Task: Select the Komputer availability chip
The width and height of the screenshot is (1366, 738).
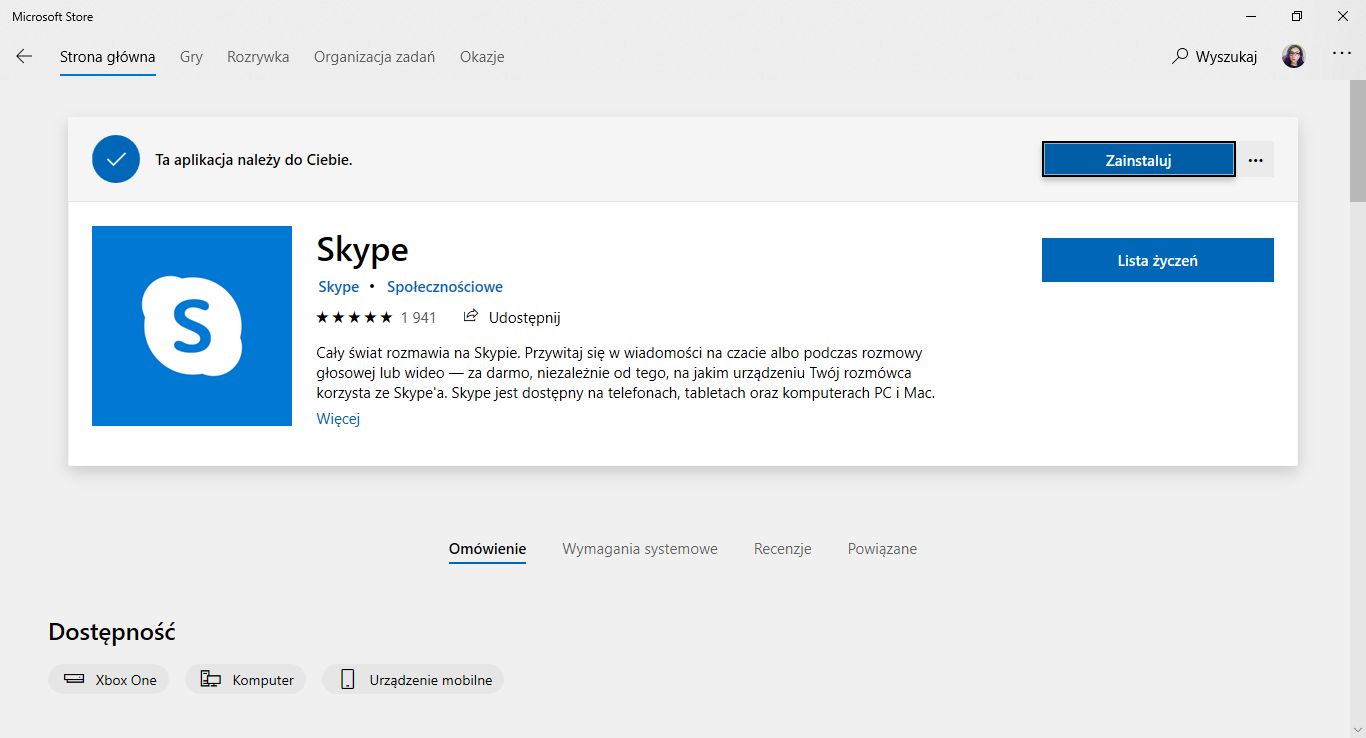Action: point(246,680)
